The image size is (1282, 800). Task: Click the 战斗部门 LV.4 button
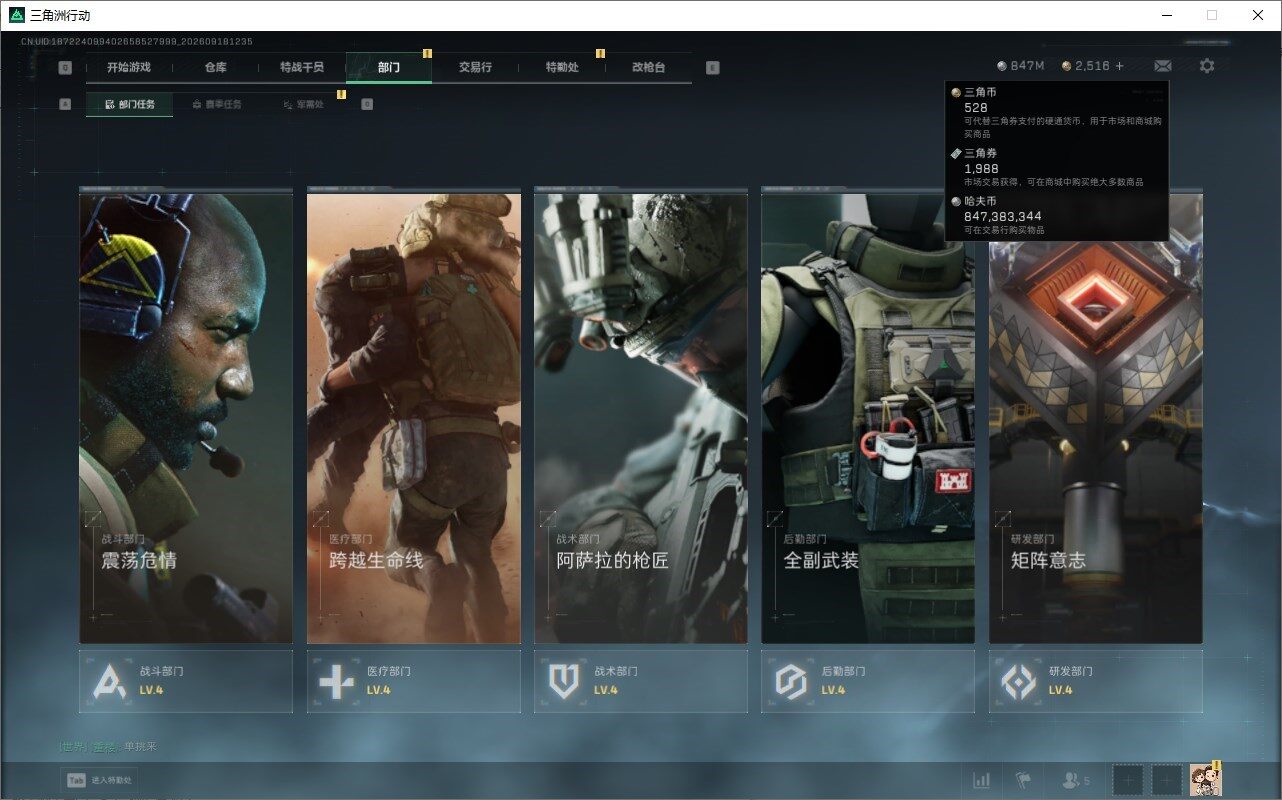pos(186,681)
